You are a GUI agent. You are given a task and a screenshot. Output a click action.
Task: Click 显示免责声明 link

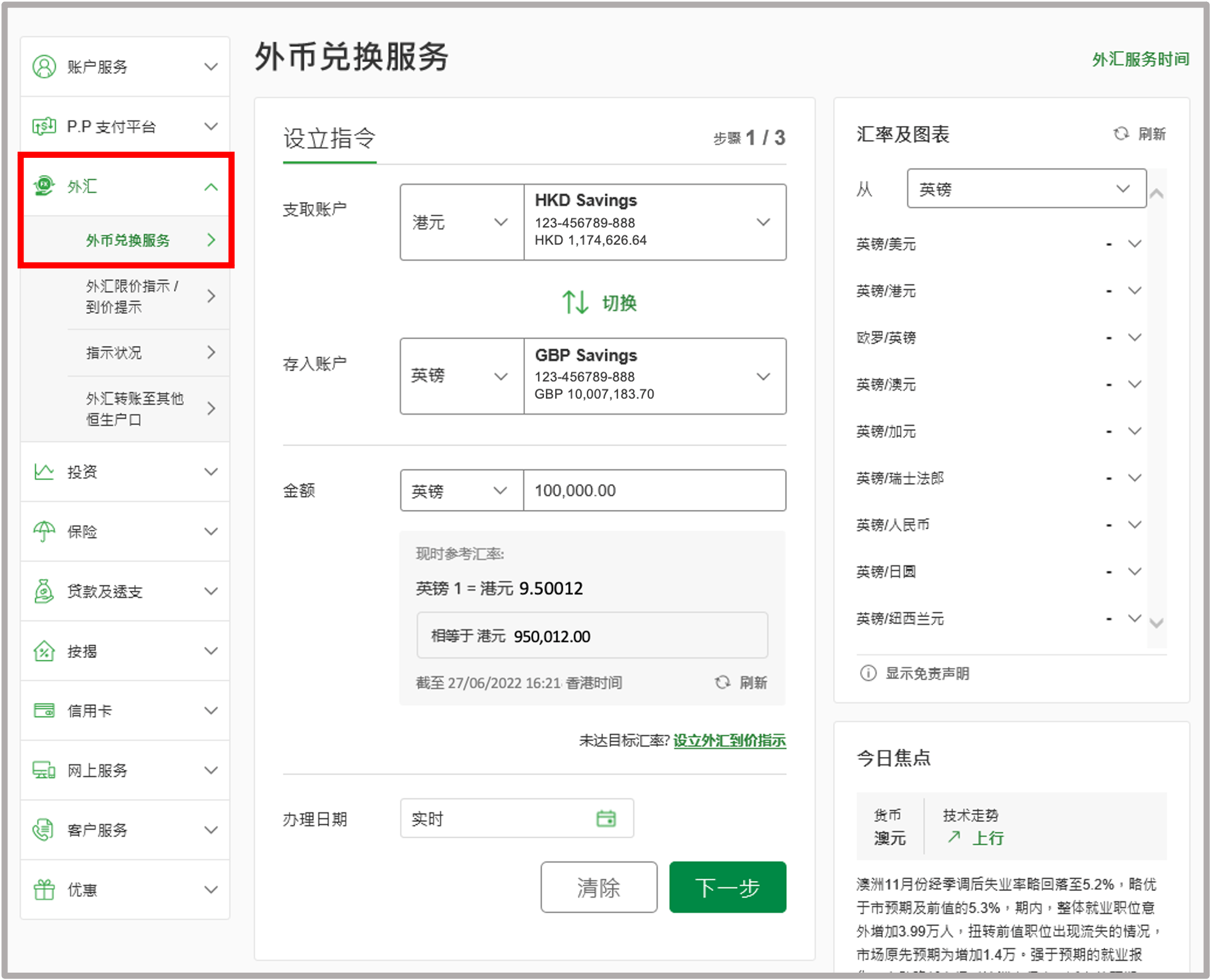tap(927, 673)
